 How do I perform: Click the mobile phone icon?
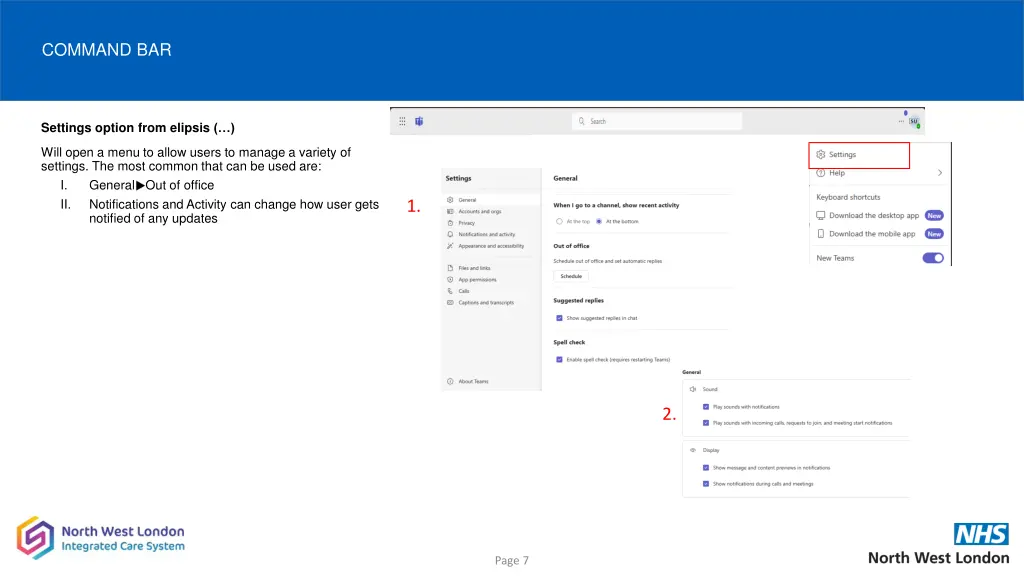[821, 234]
